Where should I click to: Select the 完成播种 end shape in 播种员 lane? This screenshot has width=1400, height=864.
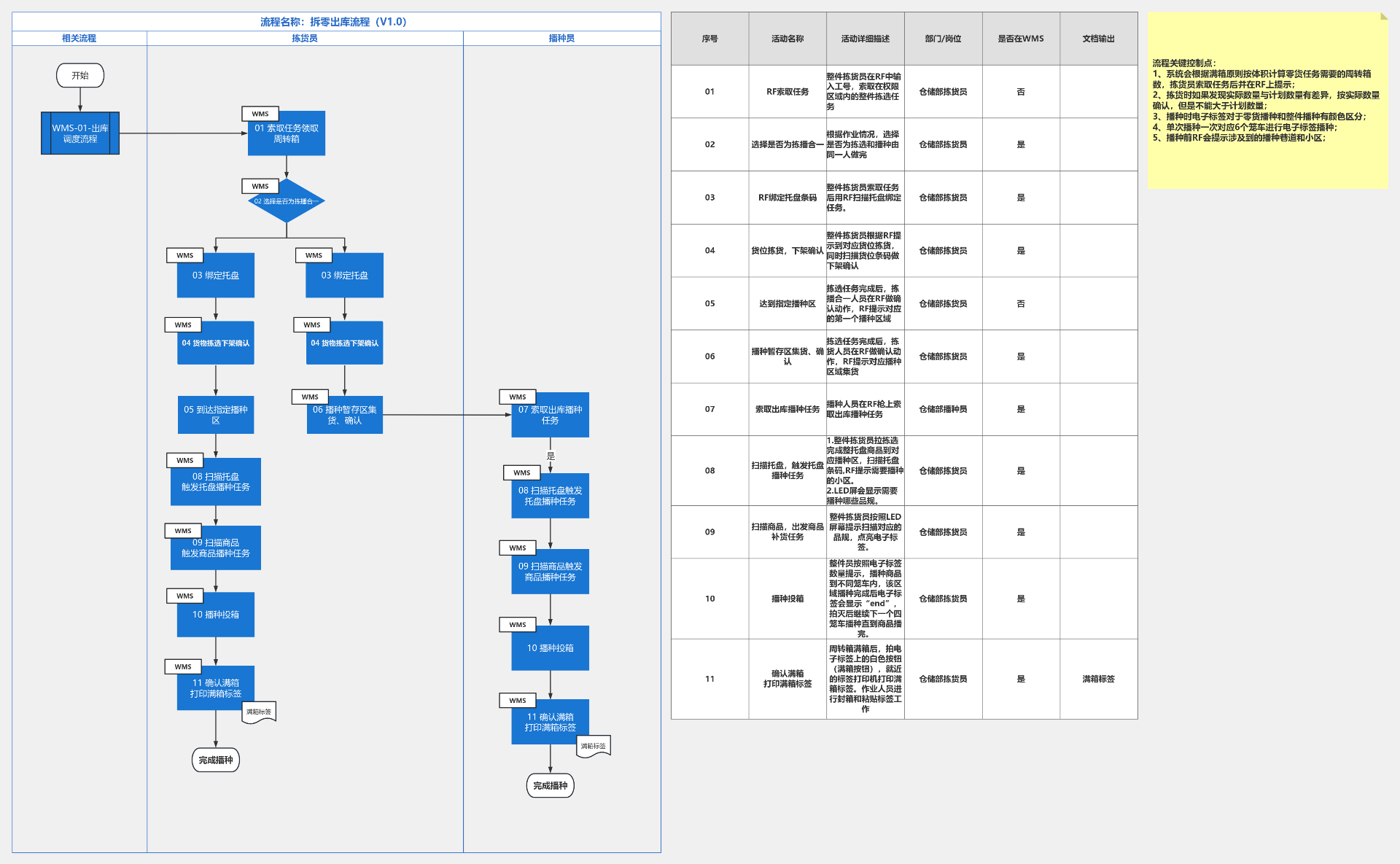click(x=550, y=786)
